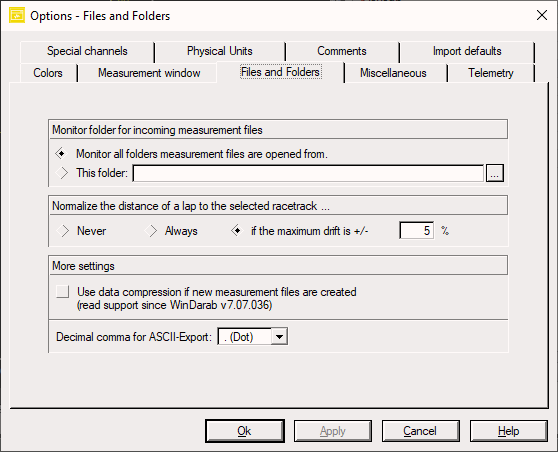
Task: Click the WinDarab icon in the title bar
Action: pyautogui.click(x=17, y=16)
